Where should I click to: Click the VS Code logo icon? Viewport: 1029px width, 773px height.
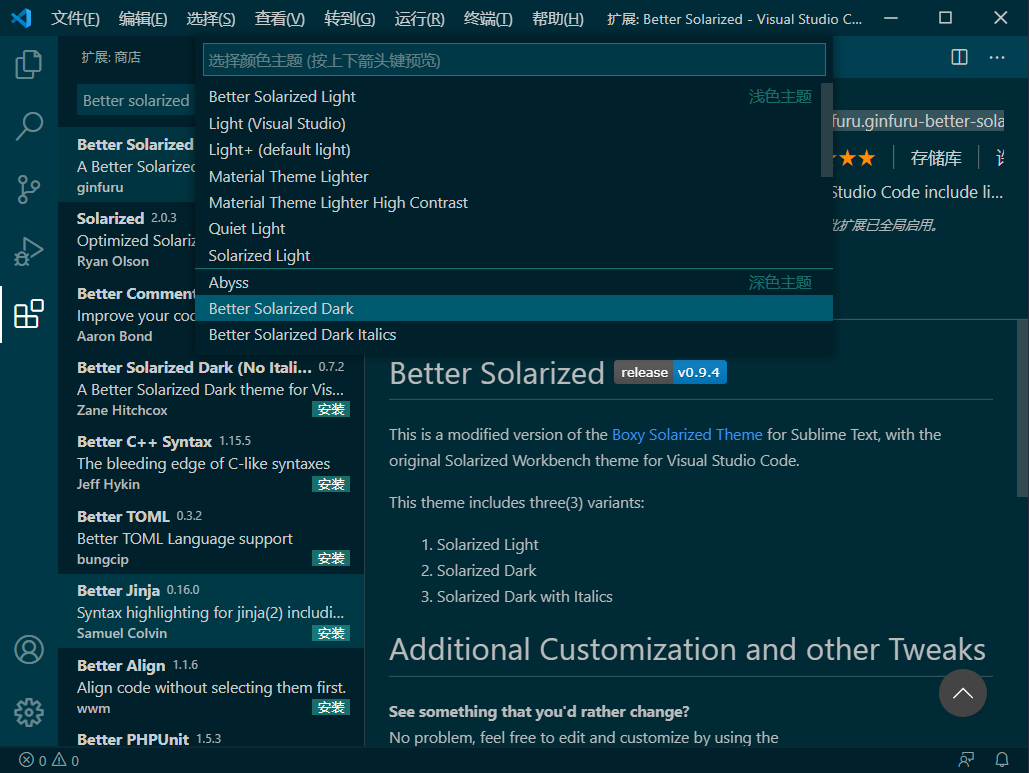coord(21,18)
